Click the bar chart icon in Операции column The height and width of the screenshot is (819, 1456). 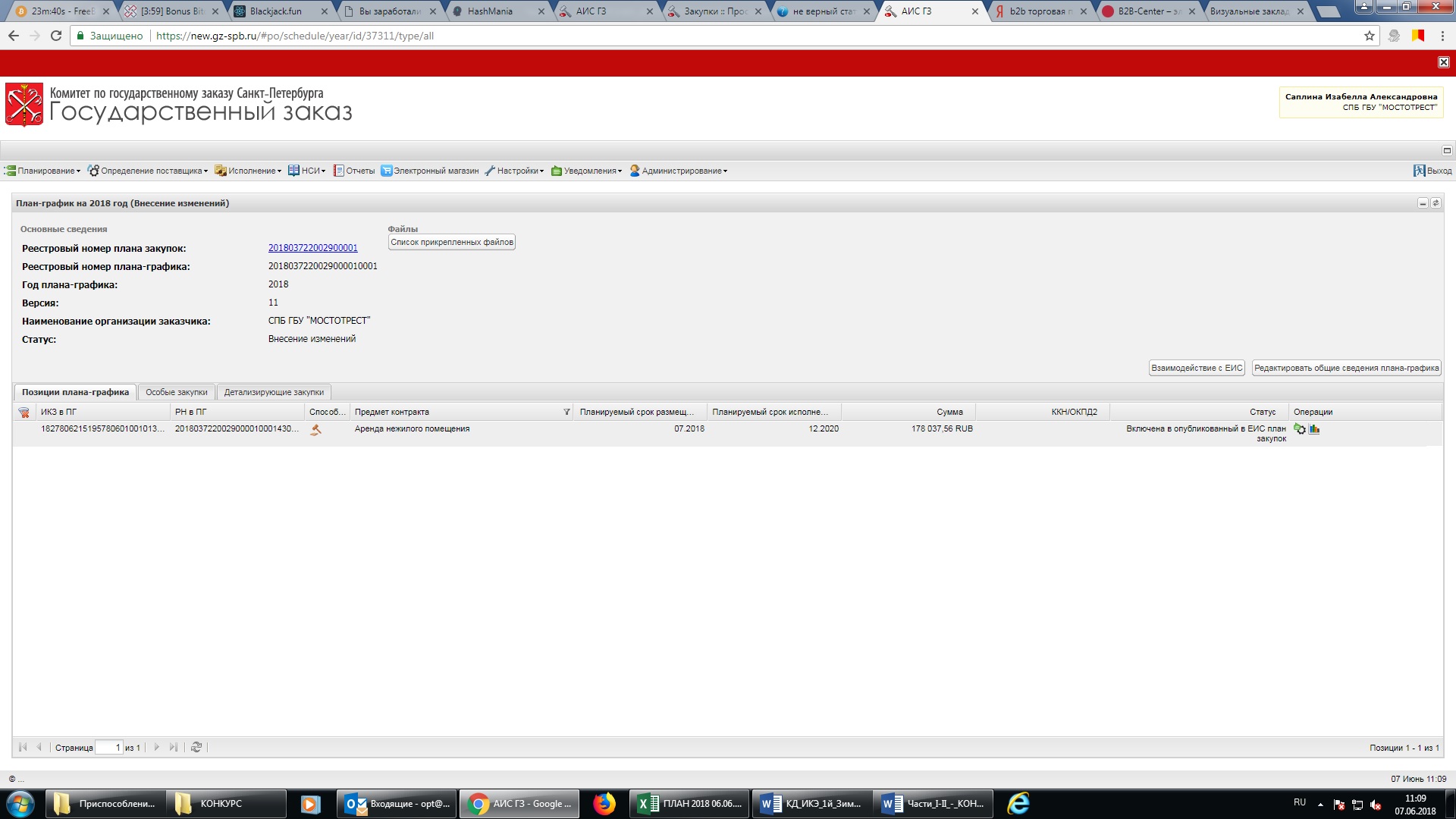(x=1314, y=429)
